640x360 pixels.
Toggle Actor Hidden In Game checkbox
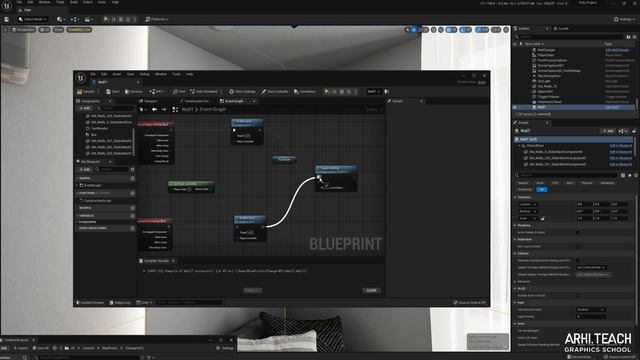tap(578, 233)
